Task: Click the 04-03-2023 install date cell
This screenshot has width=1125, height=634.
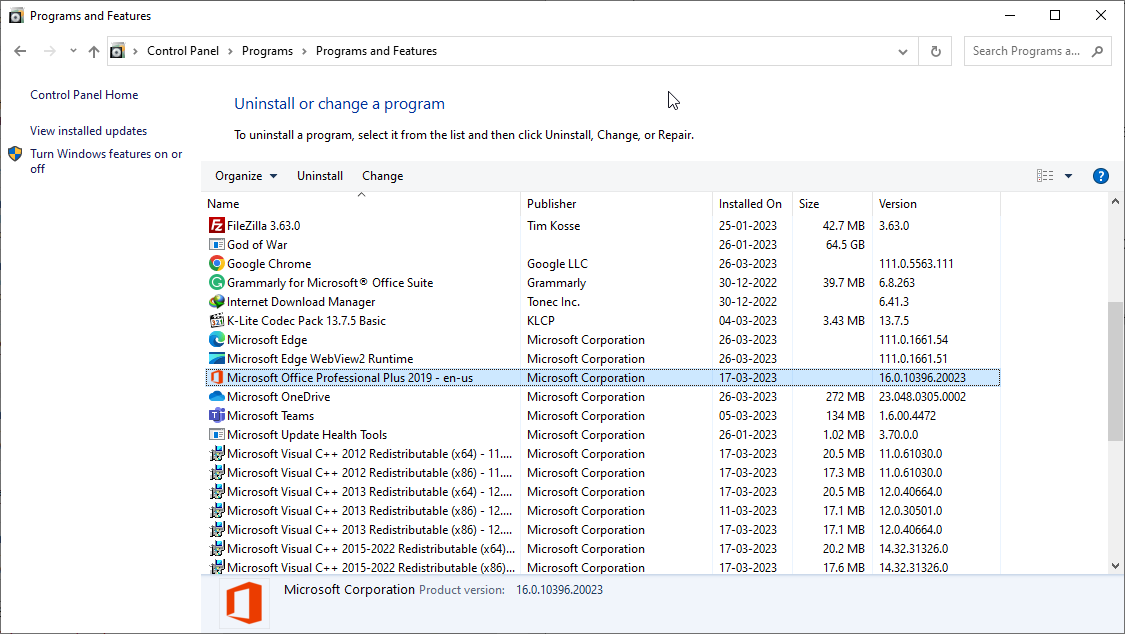Action: (x=748, y=321)
